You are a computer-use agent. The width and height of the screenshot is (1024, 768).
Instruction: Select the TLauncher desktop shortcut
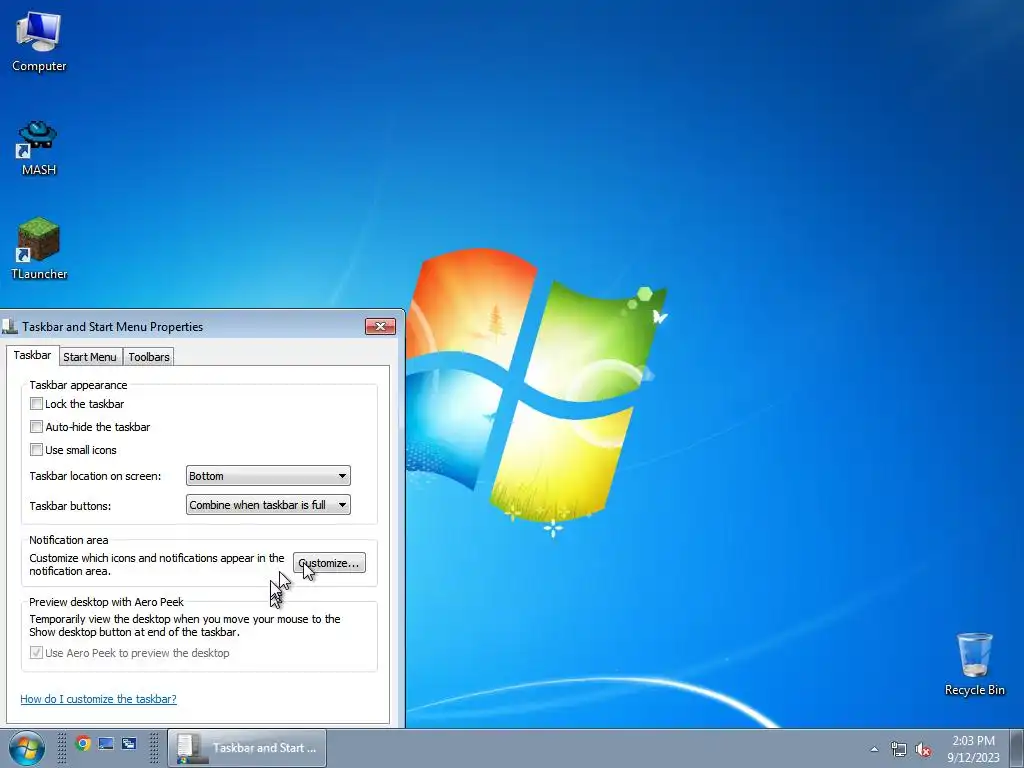point(39,249)
